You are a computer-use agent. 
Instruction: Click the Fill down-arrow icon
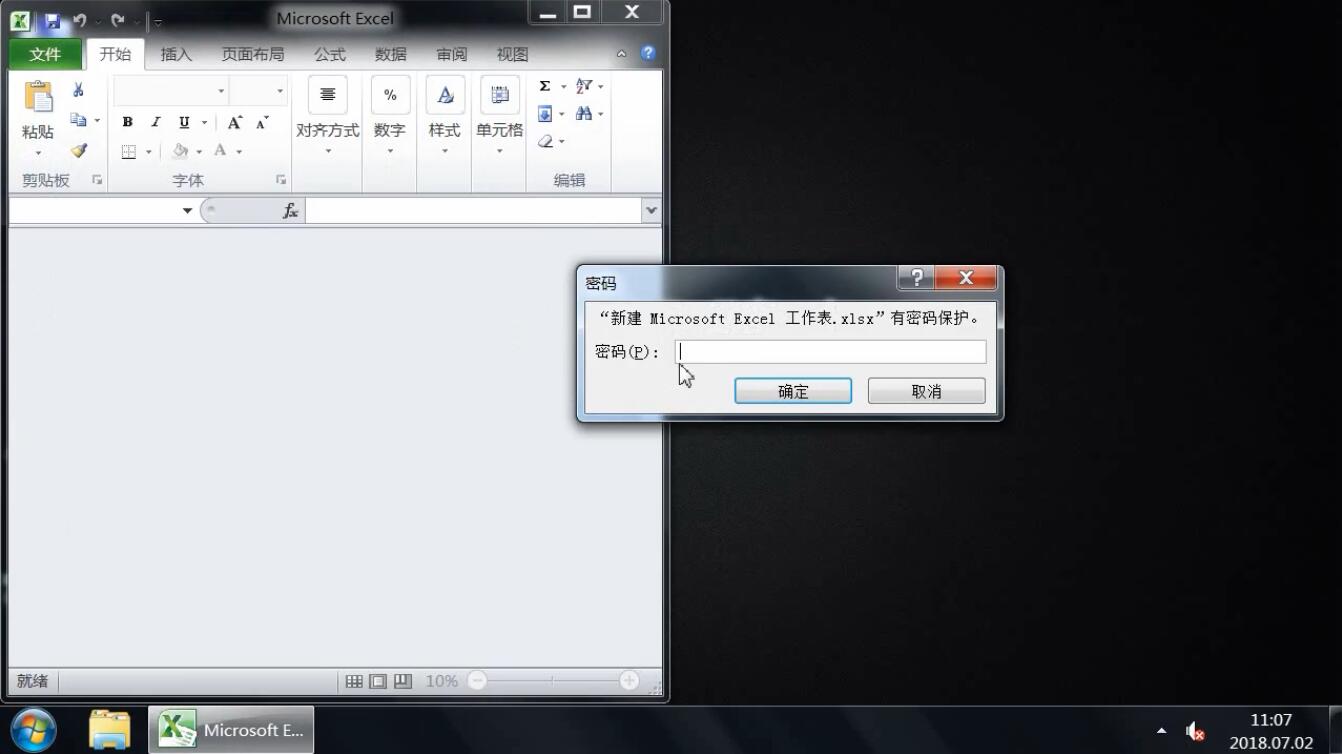tap(545, 114)
